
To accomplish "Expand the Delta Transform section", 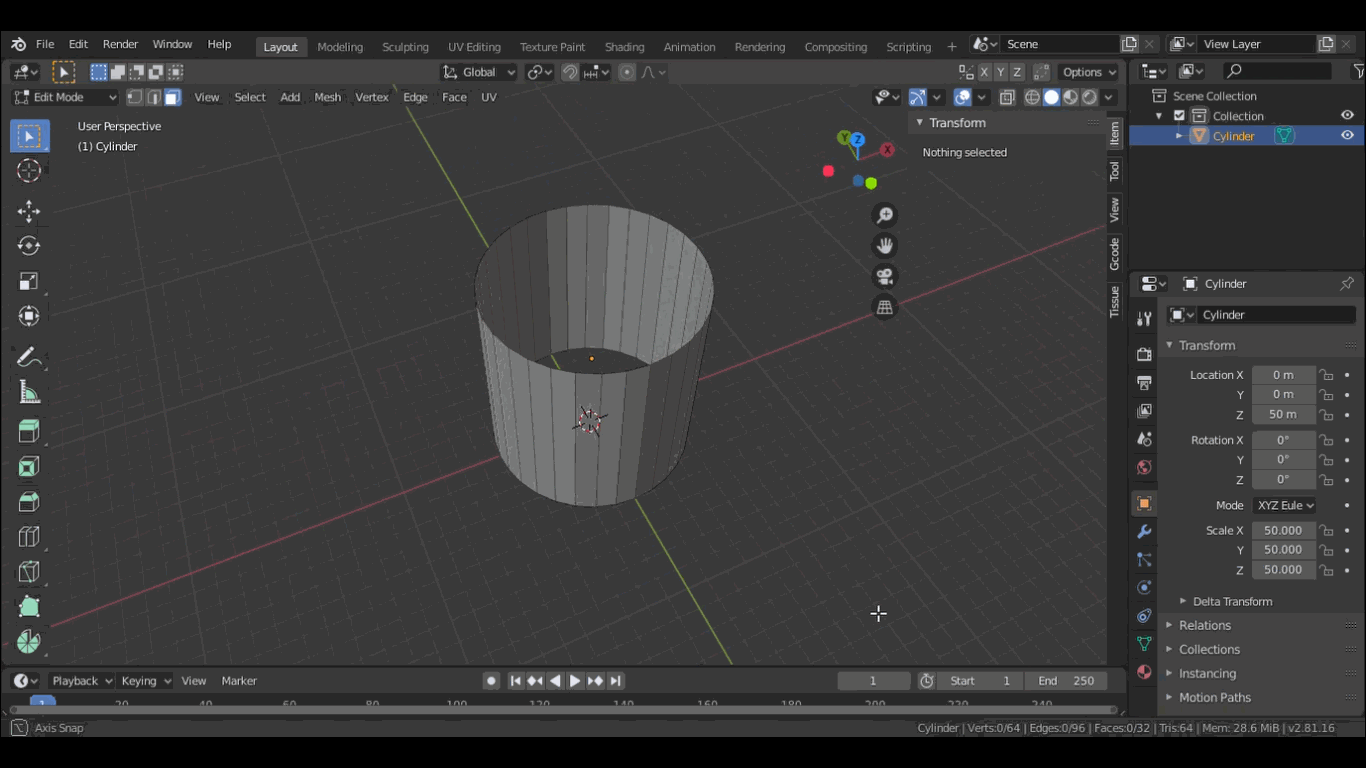I will coord(1232,601).
